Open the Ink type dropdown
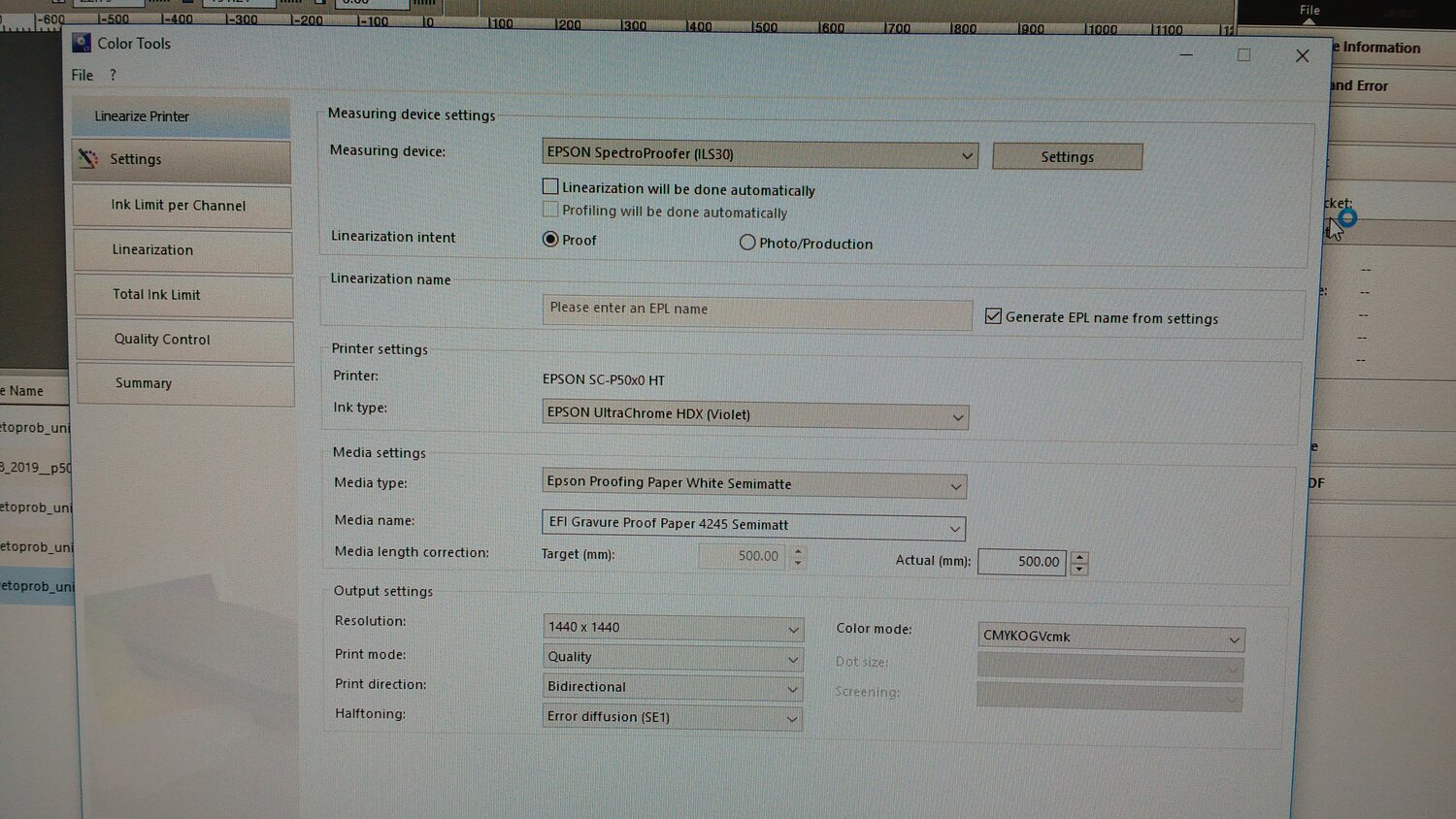 tap(755, 415)
